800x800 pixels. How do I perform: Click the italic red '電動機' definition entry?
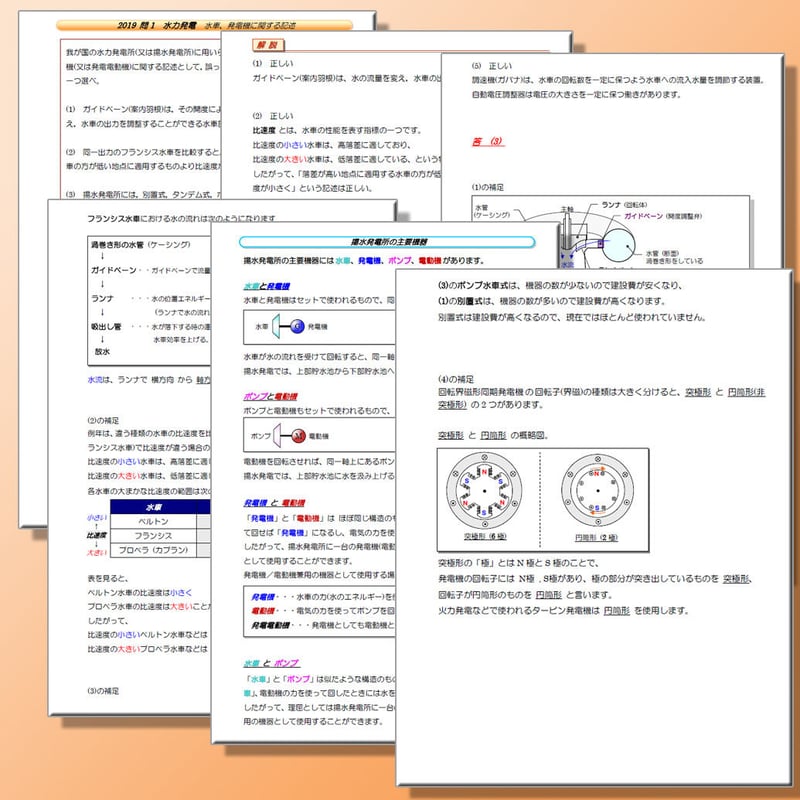click(x=263, y=611)
